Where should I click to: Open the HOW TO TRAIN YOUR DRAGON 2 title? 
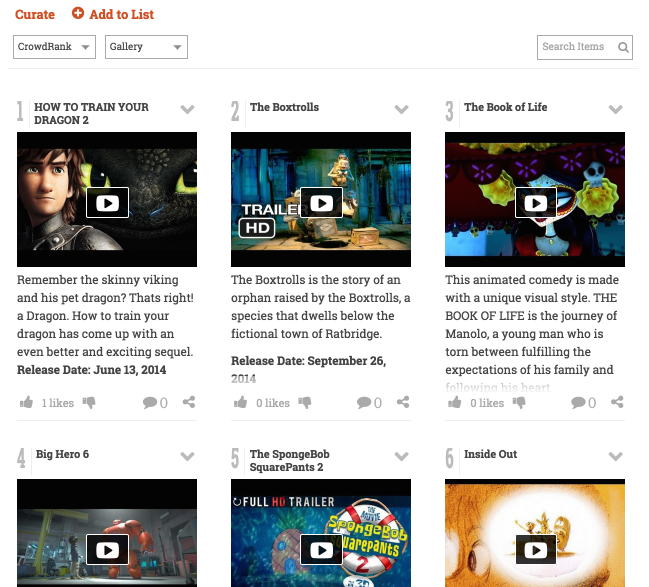pos(91,113)
